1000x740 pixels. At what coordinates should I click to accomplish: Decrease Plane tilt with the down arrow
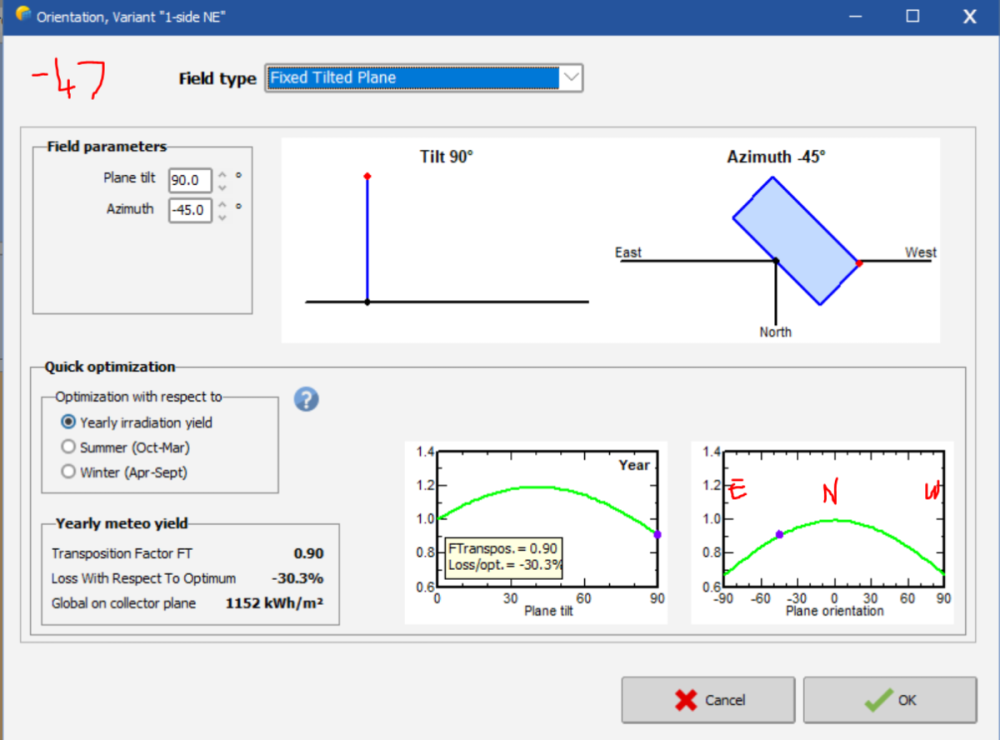click(x=222, y=187)
